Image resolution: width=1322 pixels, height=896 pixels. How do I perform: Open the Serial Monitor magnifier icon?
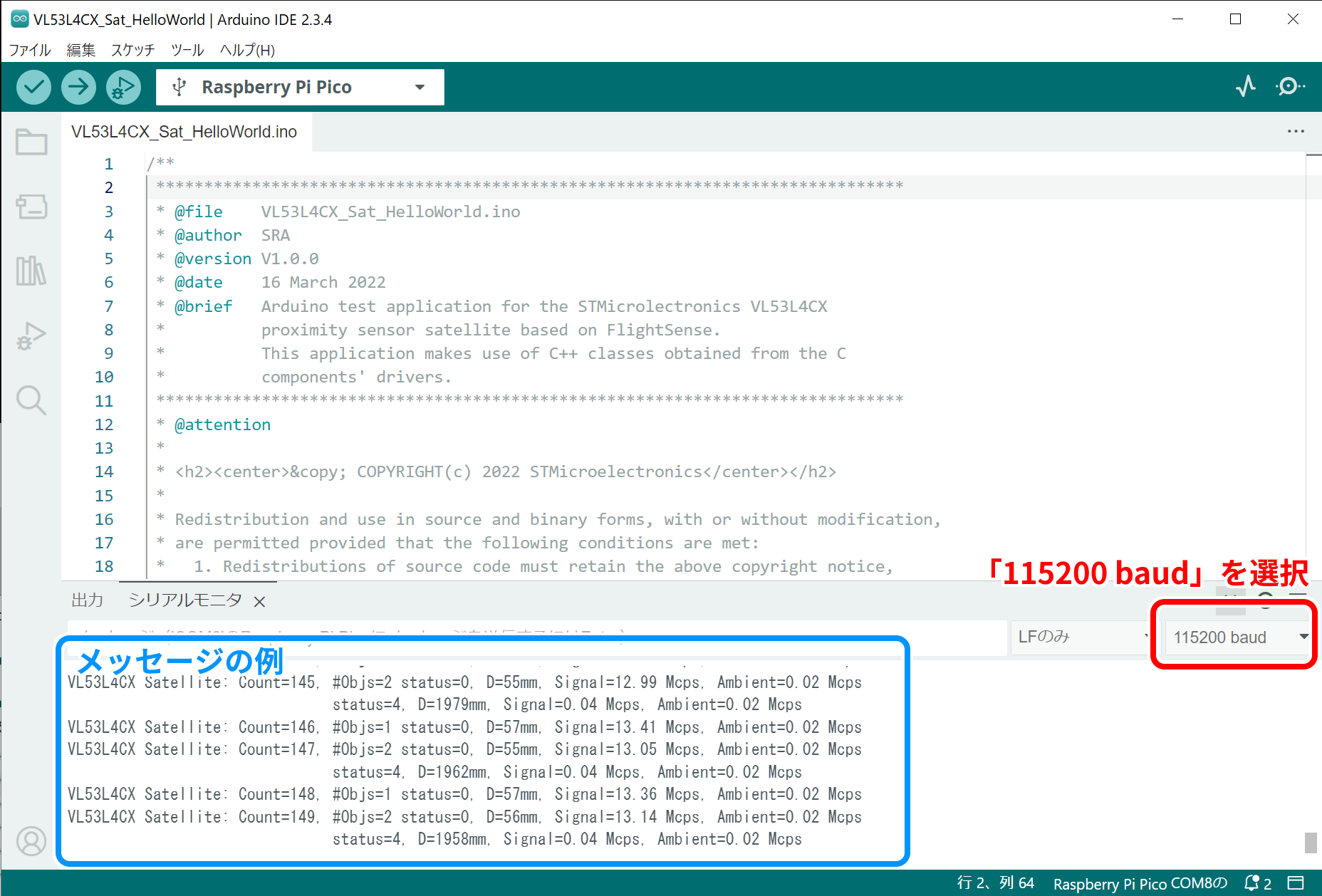tap(1290, 87)
